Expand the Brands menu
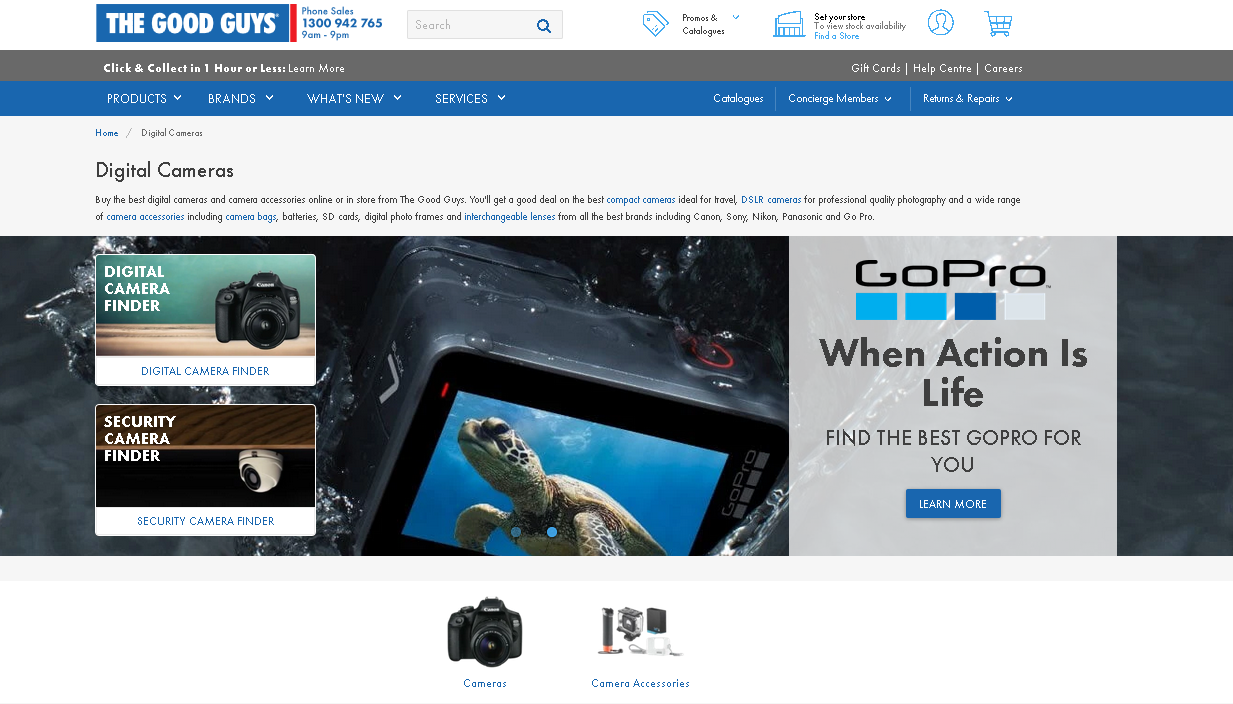The width and height of the screenshot is (1233, 704). tap(241, 98)
